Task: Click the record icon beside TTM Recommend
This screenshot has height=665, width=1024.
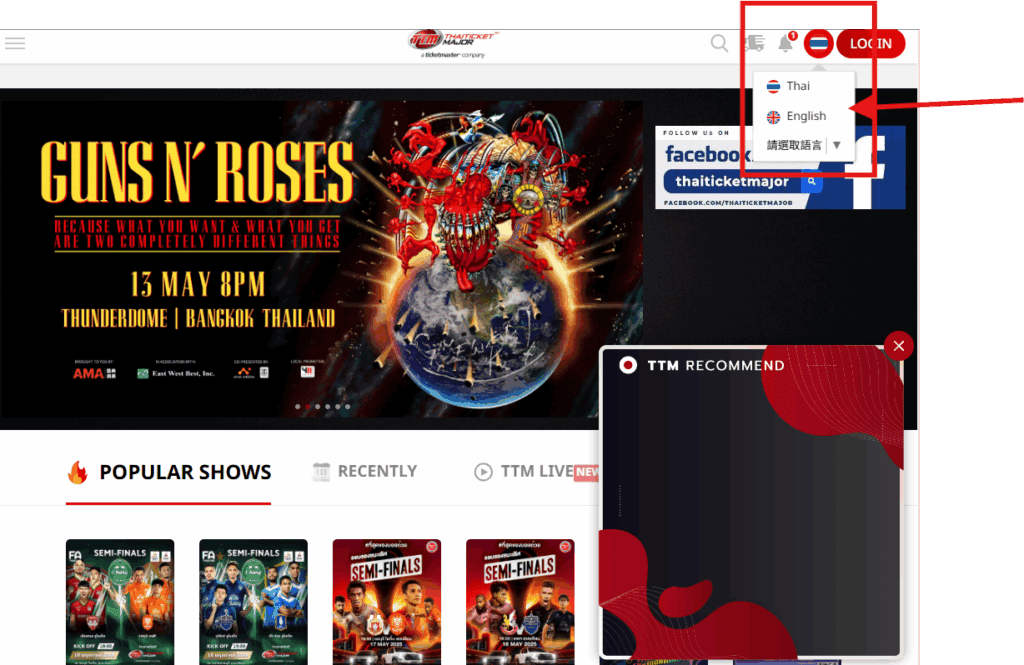Action: pos(628,365)
